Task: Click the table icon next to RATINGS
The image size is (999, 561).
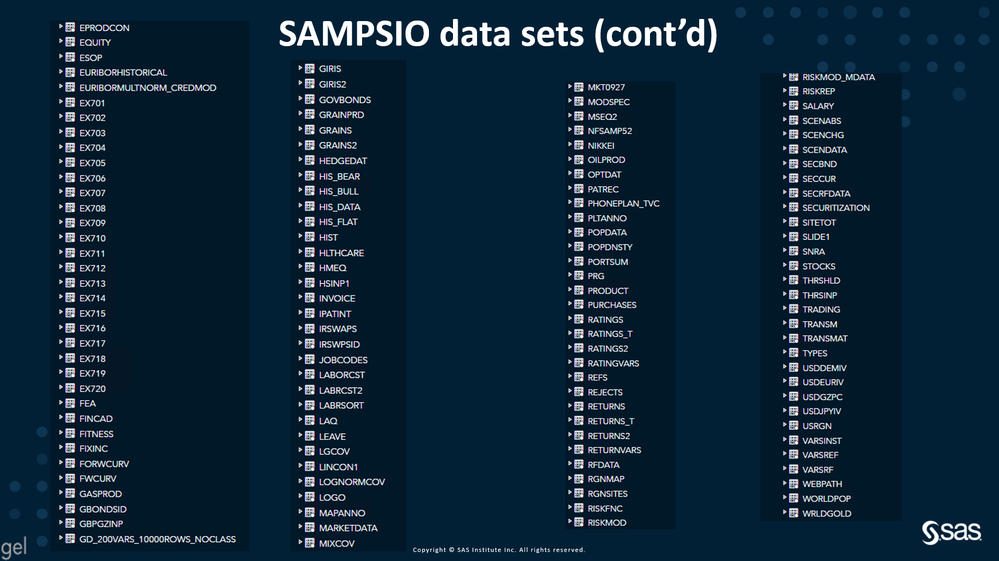Action: 579,320
